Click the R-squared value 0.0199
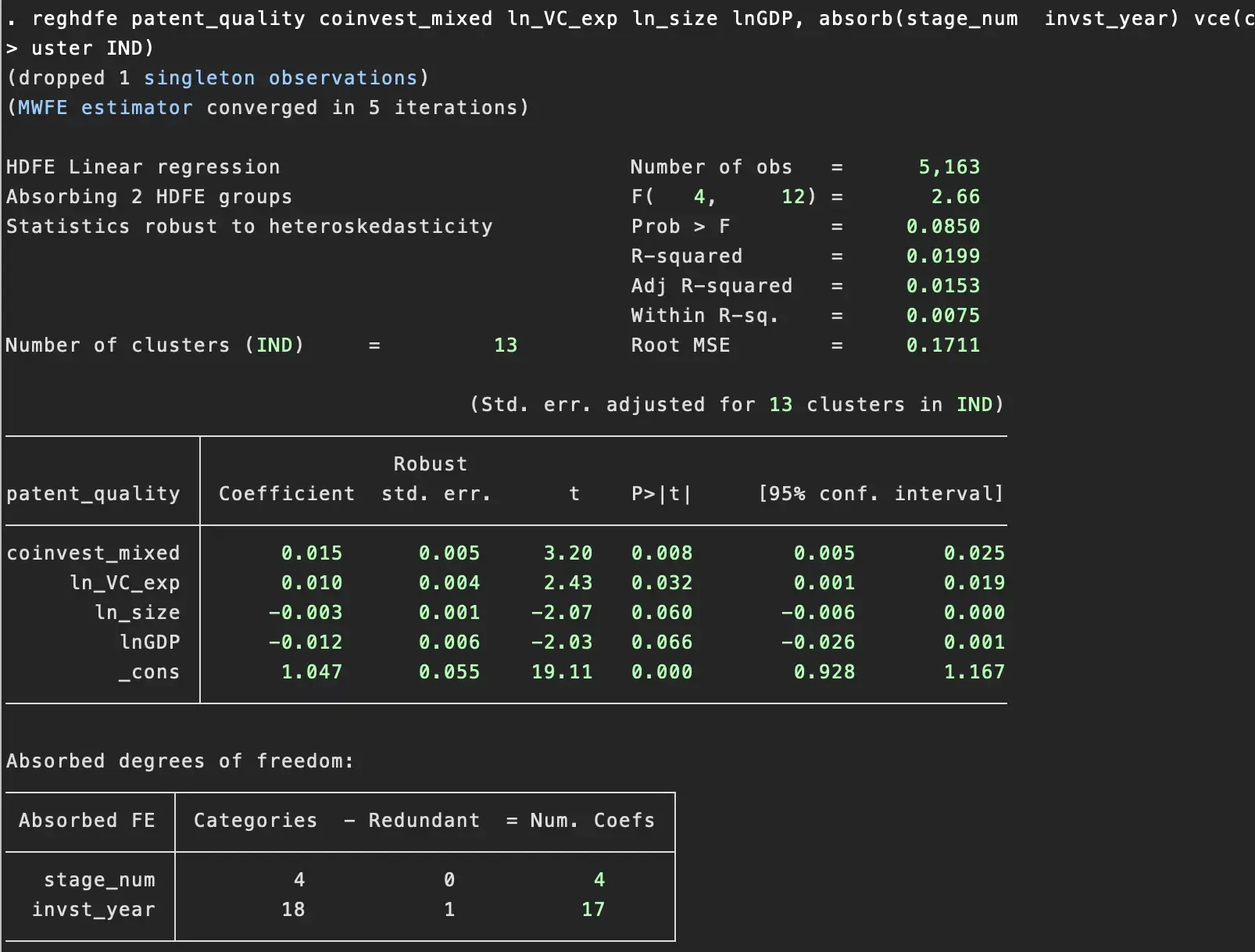This screenshot has width=1255, height=952. (x=942, y=256)
